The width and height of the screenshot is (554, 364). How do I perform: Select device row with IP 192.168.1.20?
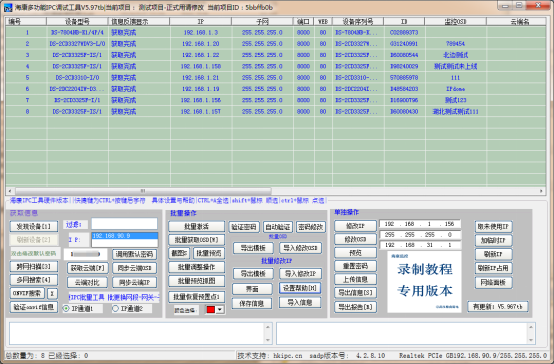pyautogui.click(x=276, y=44)
